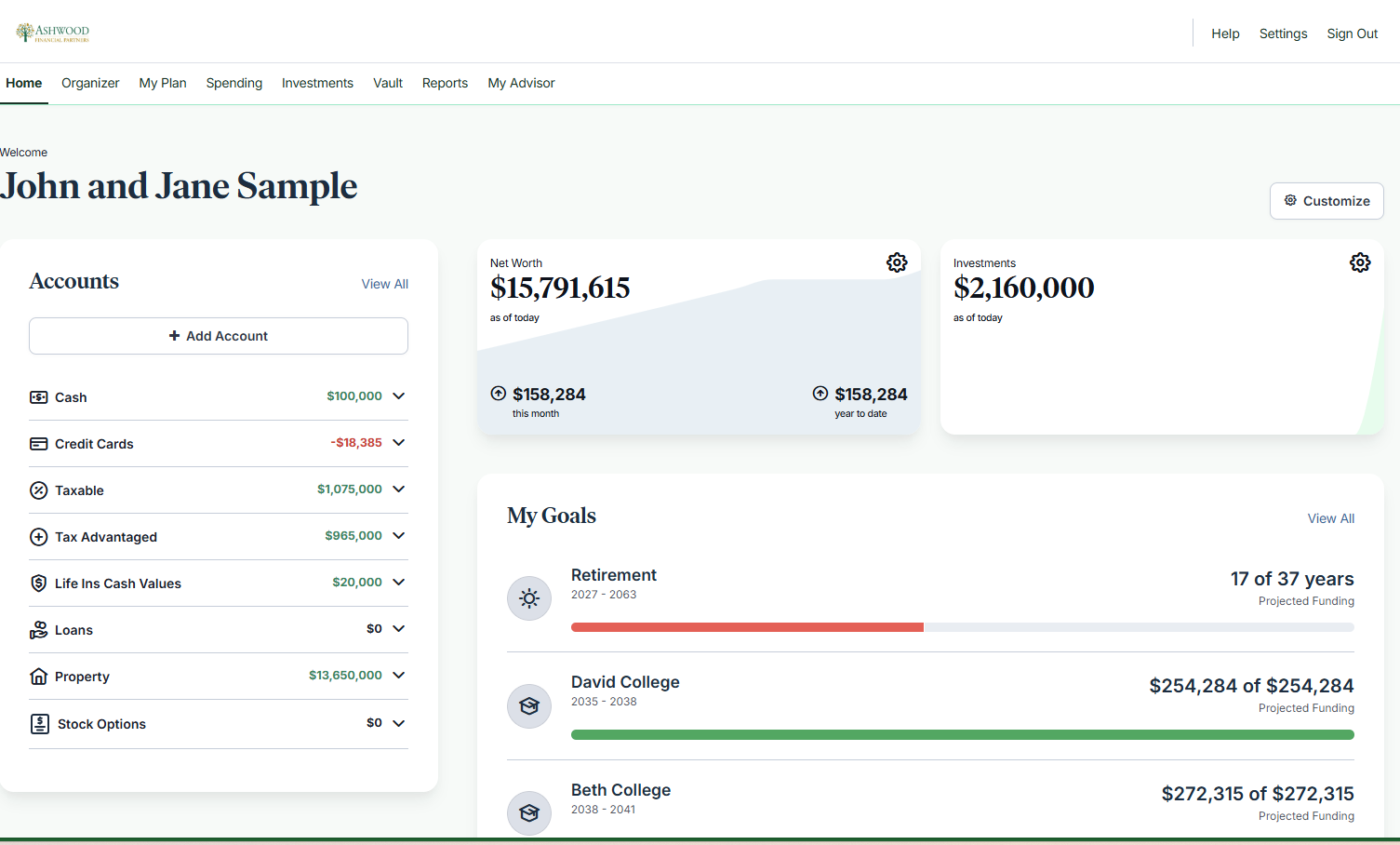
Task: Click the Retirement goal sun icon
Action: [x=528, y=598]
